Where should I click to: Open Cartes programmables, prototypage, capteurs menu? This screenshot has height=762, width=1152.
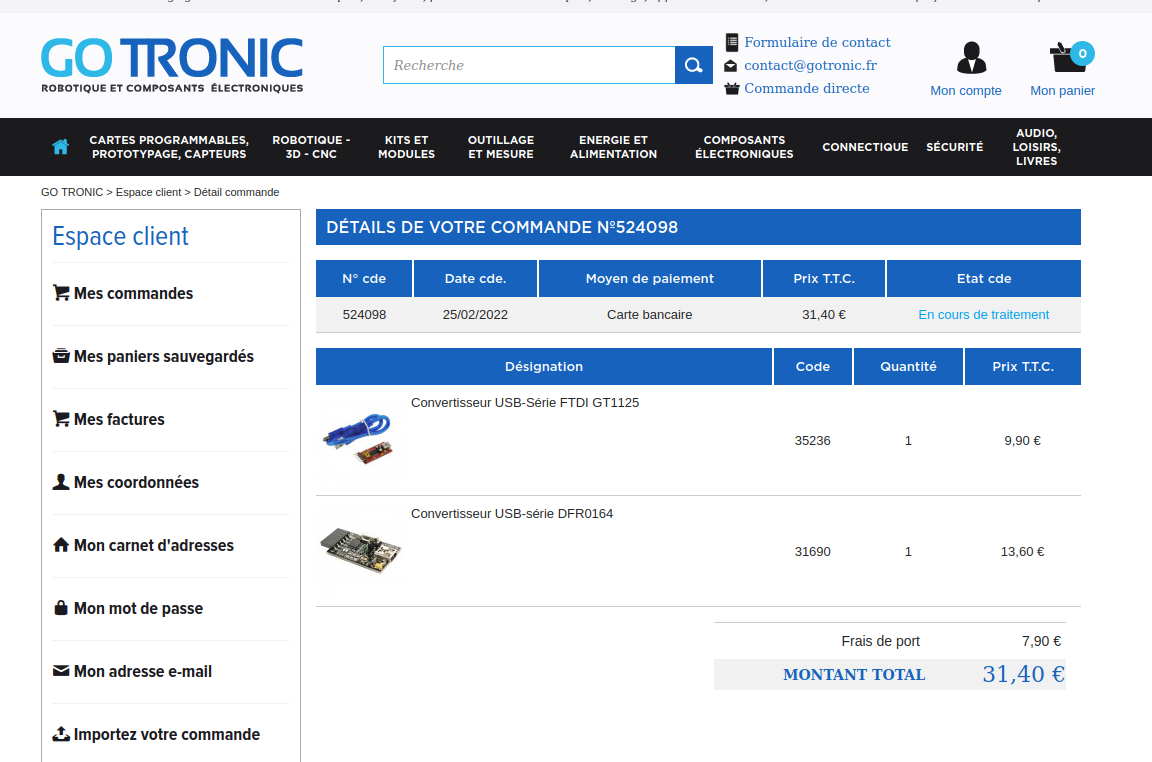pyautogui.click(x=169, y=147)
